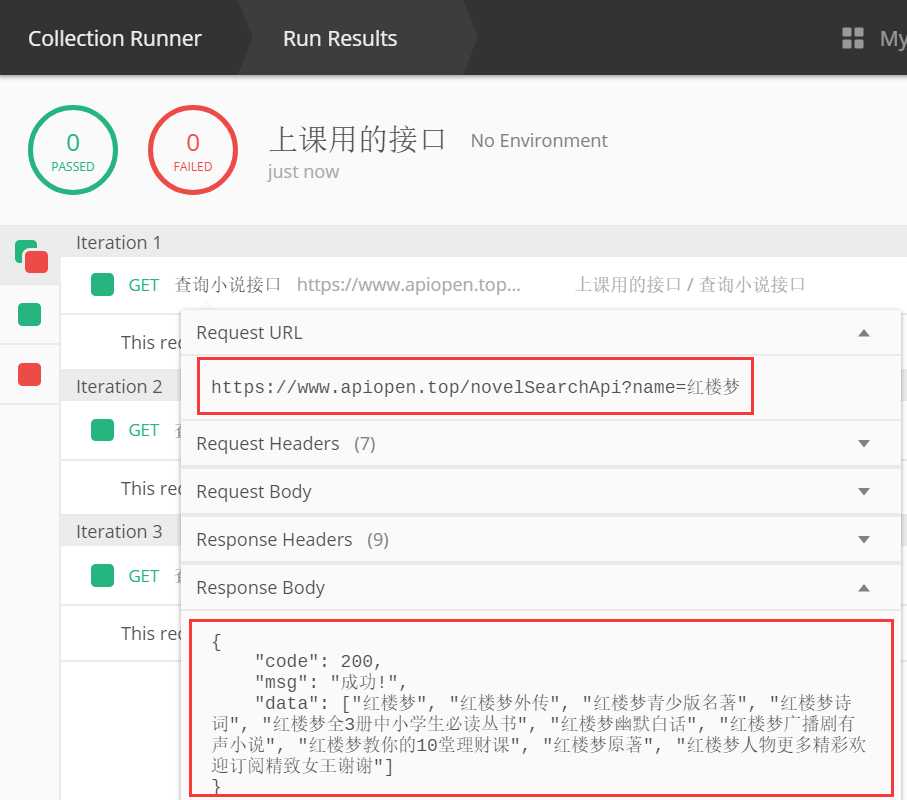This screenshot has width=907, height=800.
Task: Select the Iteration 3 header
Action: pyautogui.click(x=119, y=532)
